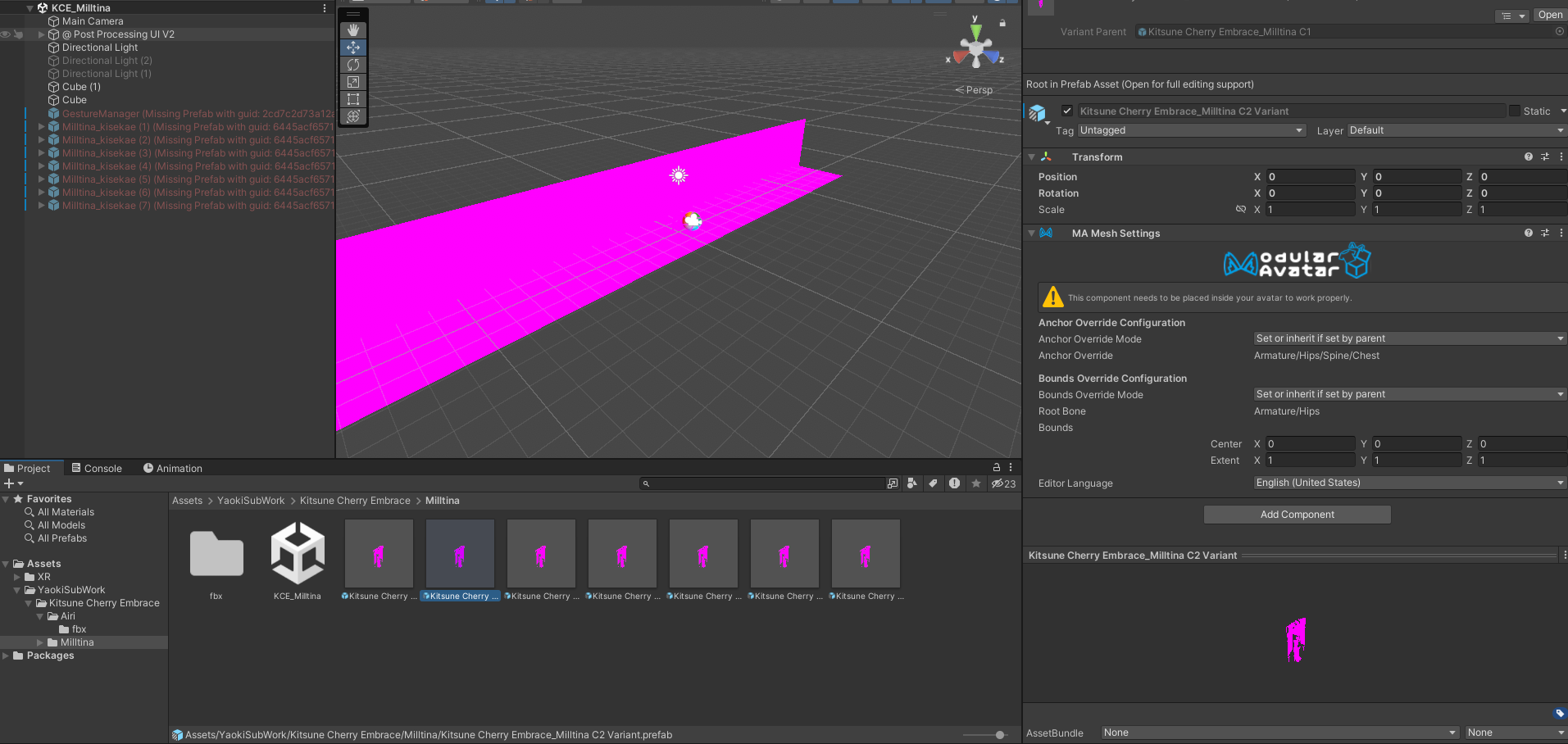Open Transform component help reference
The width and height of the screenshot is (1568, 744).
coord(1529,157)
